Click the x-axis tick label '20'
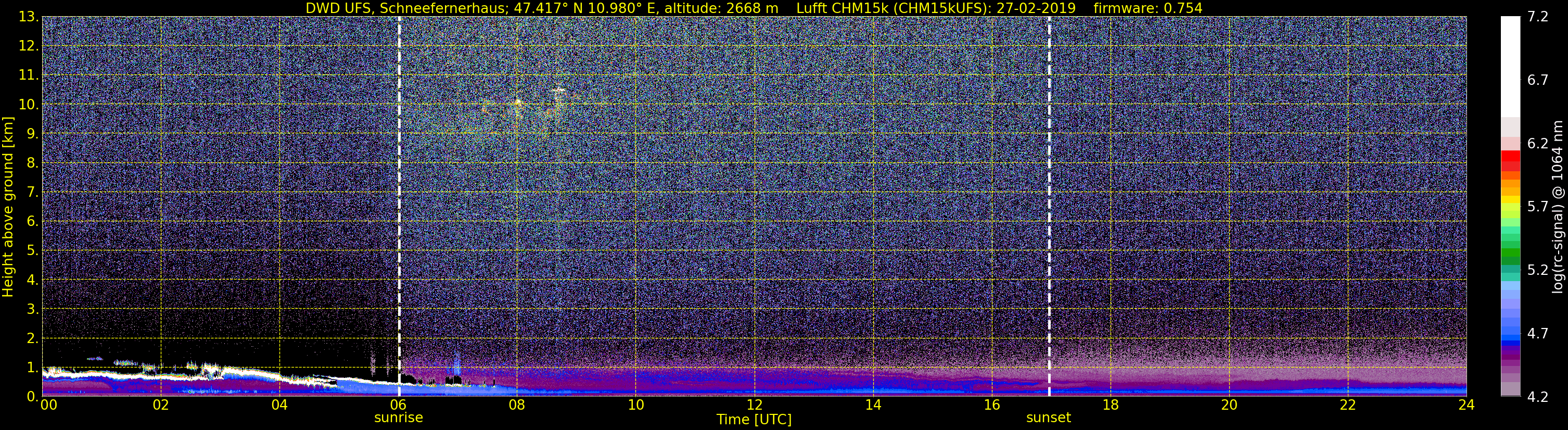Screen dimensions: 1568x430 [1229, 405]
